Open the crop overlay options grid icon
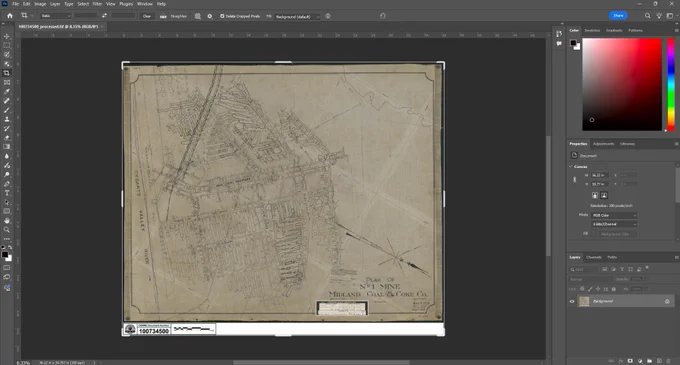The height and width of the screenshot is (365, 680). pos(198,16)
